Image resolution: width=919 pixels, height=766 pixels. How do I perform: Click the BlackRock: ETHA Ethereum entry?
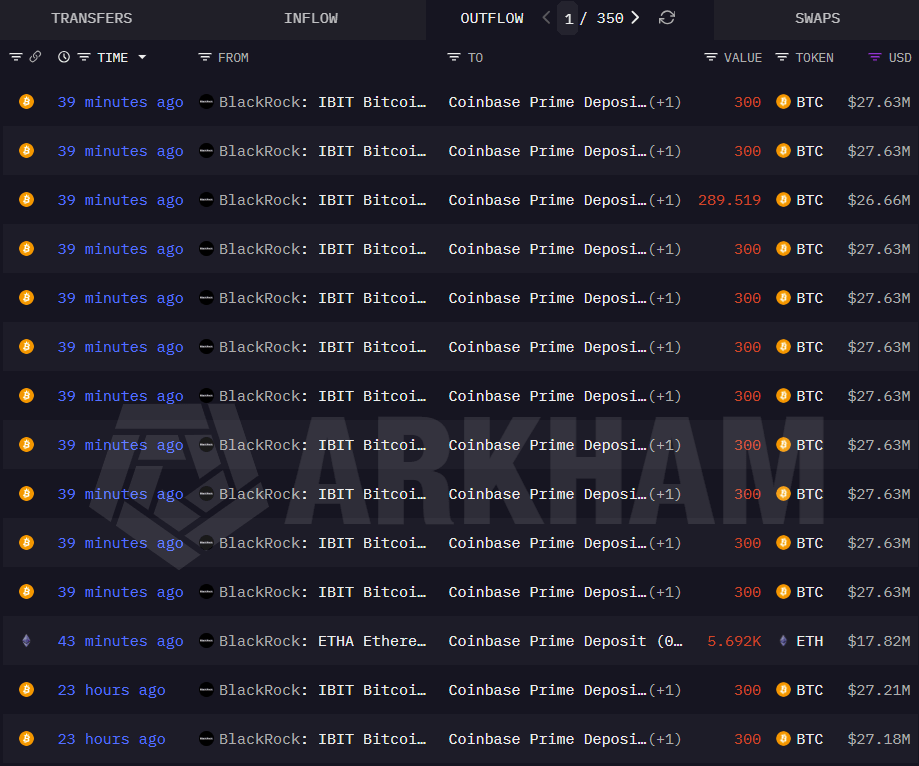(x=322, y=640)
